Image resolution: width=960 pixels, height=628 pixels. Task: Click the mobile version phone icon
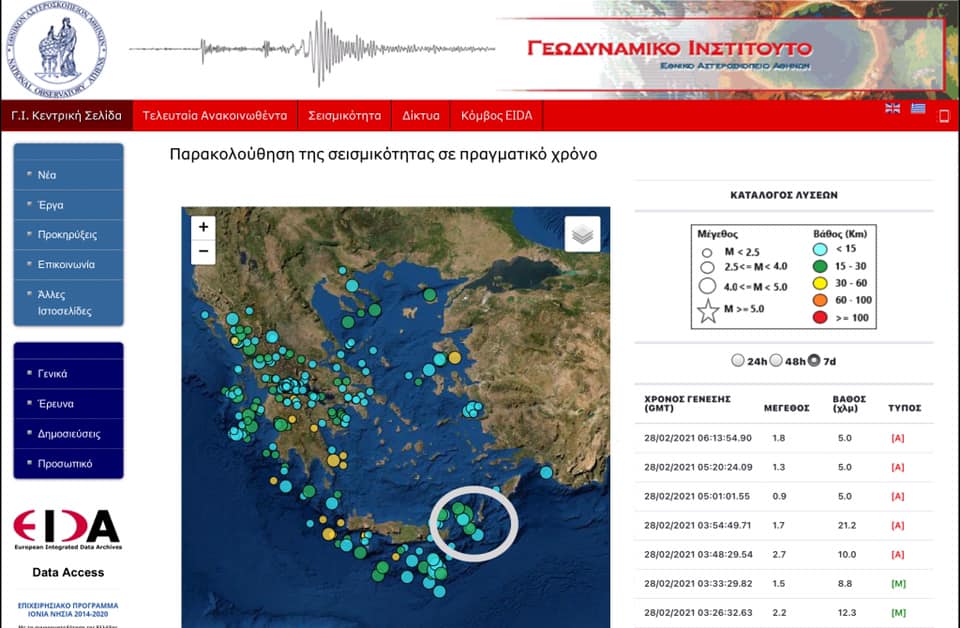[943, 116]
